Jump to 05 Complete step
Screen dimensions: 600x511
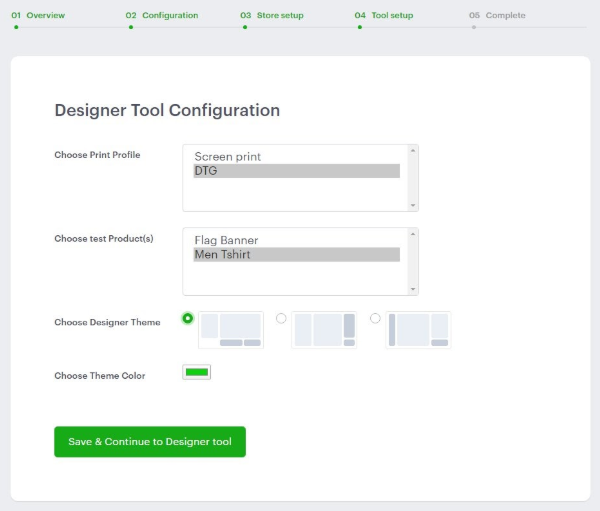[497, 16]
